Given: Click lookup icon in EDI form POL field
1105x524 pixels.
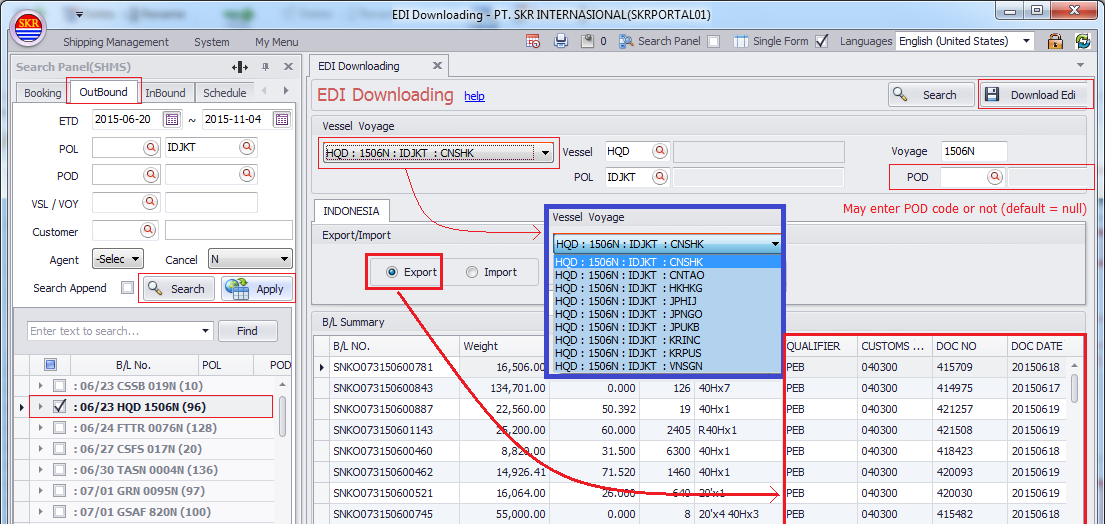Looking at the screenshot, I should 660,177.
